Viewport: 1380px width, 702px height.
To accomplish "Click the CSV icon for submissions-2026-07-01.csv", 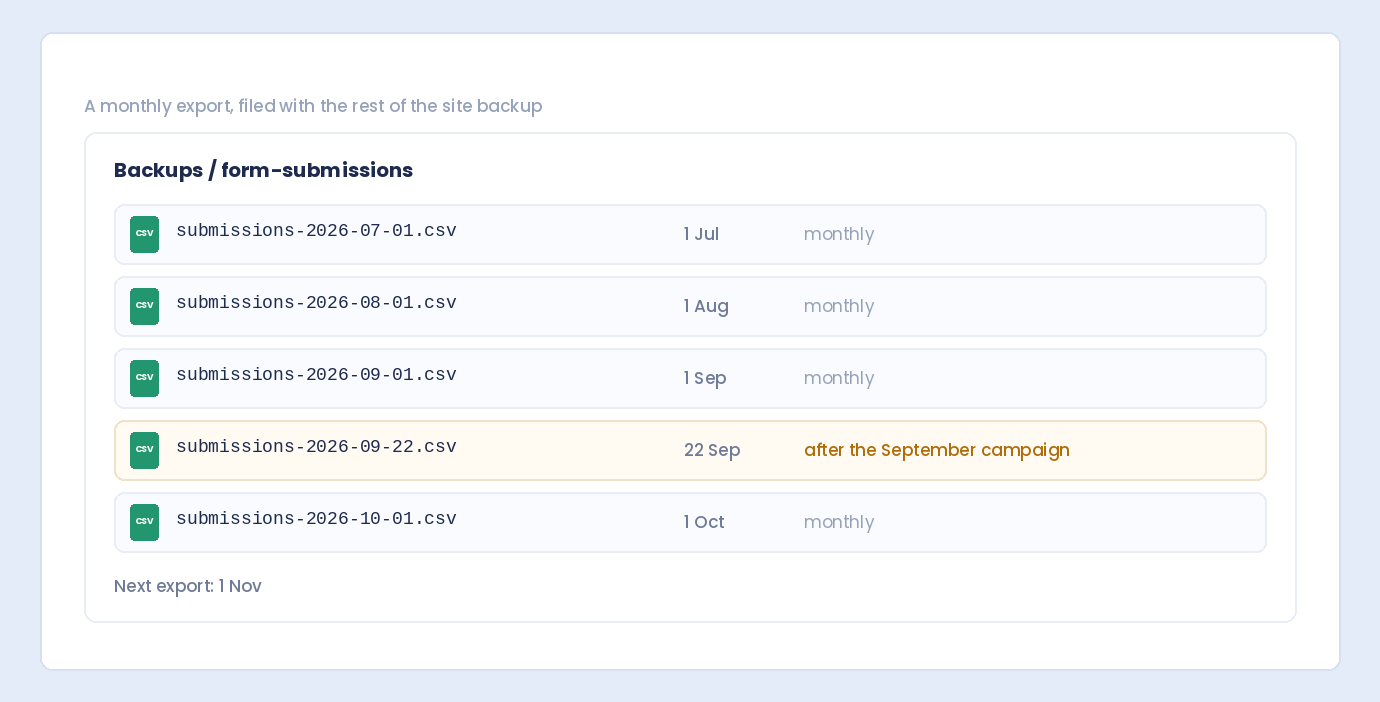I will pyautogui.click(x=144, y=234).
